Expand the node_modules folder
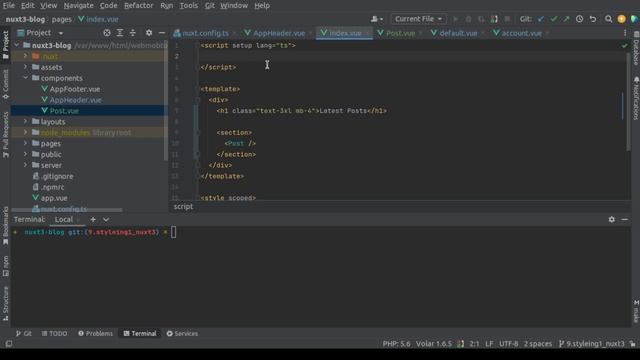This screenshot has width=640, height=360. 25,132
